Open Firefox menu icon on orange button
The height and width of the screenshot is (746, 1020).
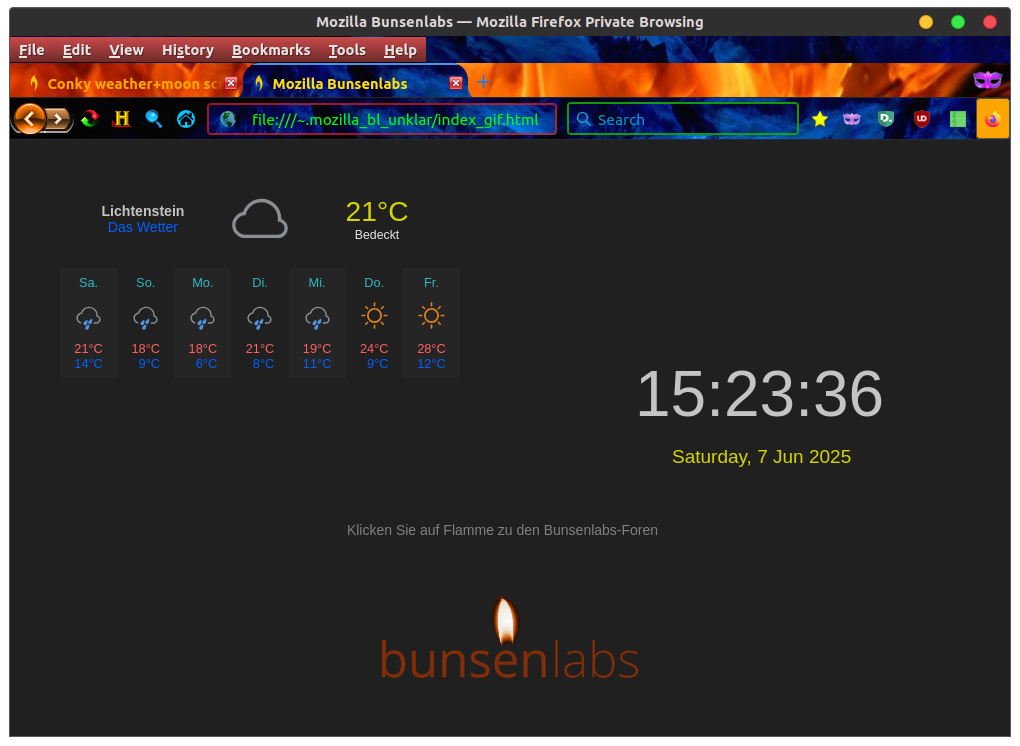pyautogui.click(x=993, y=119)
